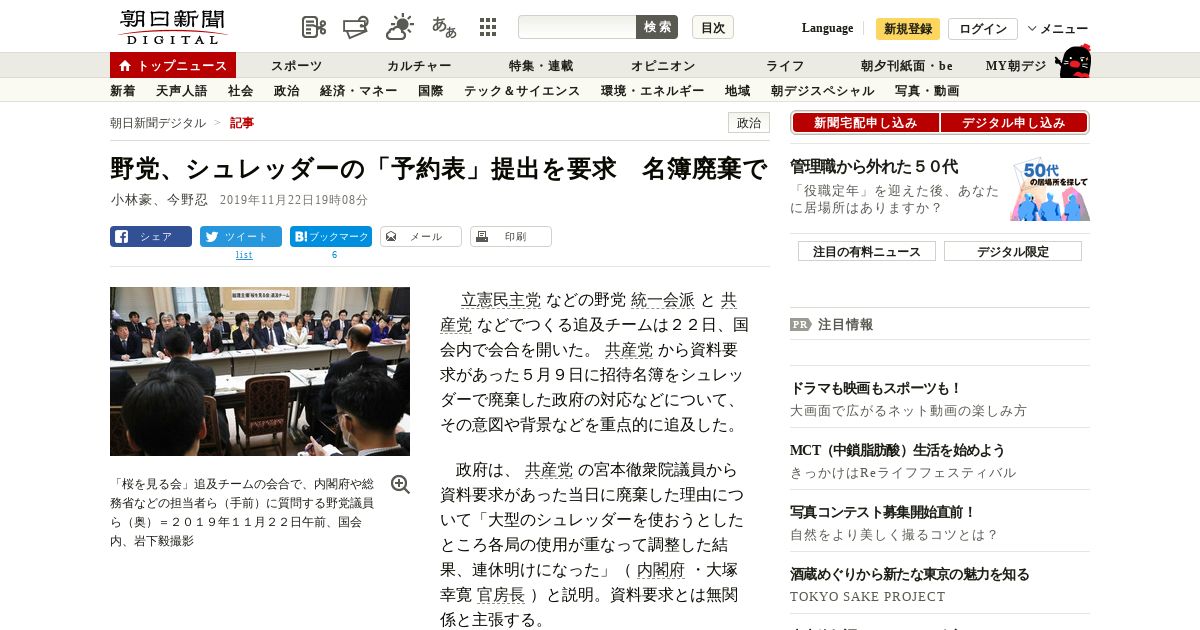
Task: Open the 天声人語 submenu item
Action: 181,91
